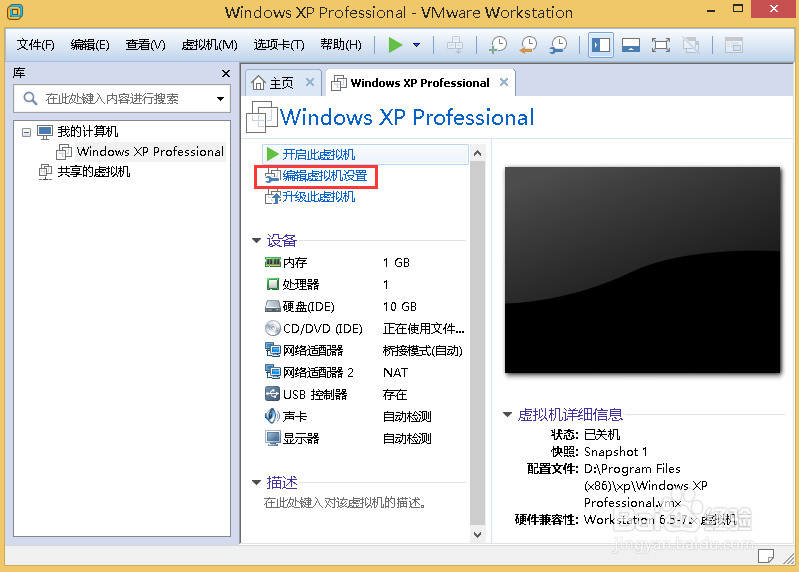Screen dimensions: 799x572
Task: Collapse the 描述 section
Action: pyautogui.click(x=256, y=482)
